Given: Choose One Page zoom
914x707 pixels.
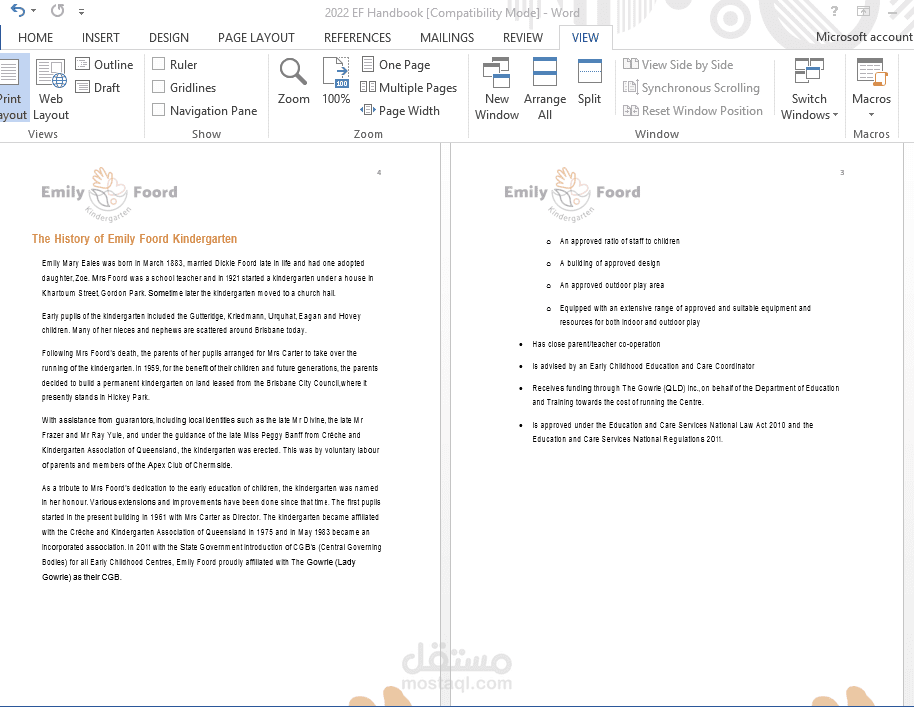Looking at the screenshot, I should (x=395, y=64).
